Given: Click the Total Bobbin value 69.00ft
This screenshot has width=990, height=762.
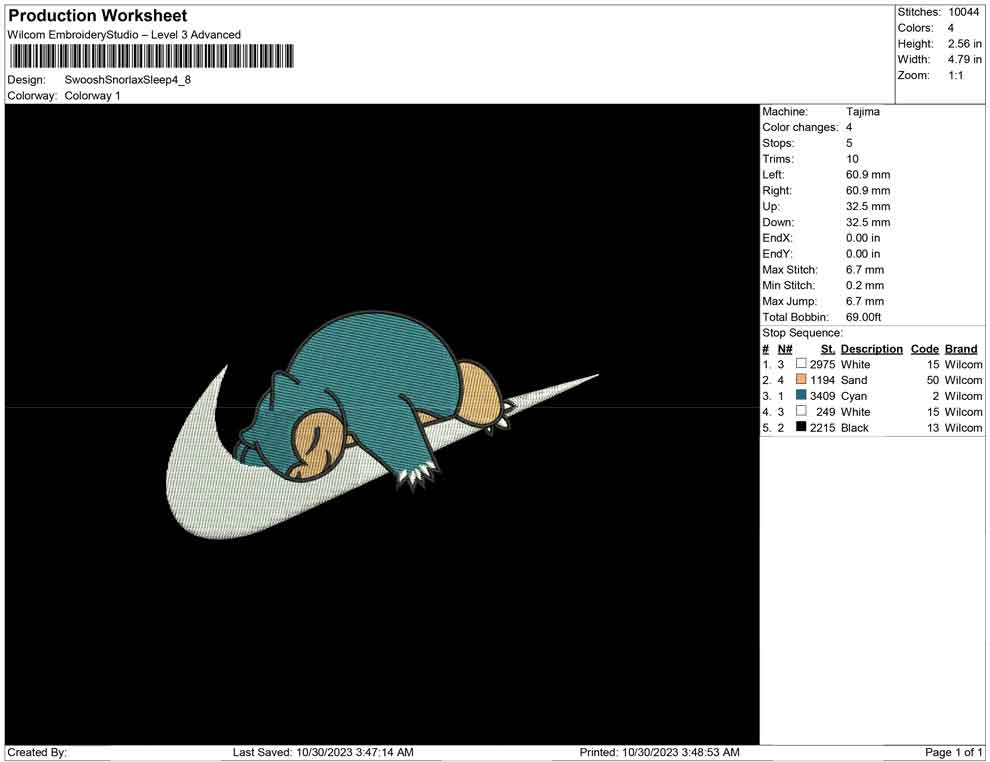Looking at the screenshot, I should (863, 317).
